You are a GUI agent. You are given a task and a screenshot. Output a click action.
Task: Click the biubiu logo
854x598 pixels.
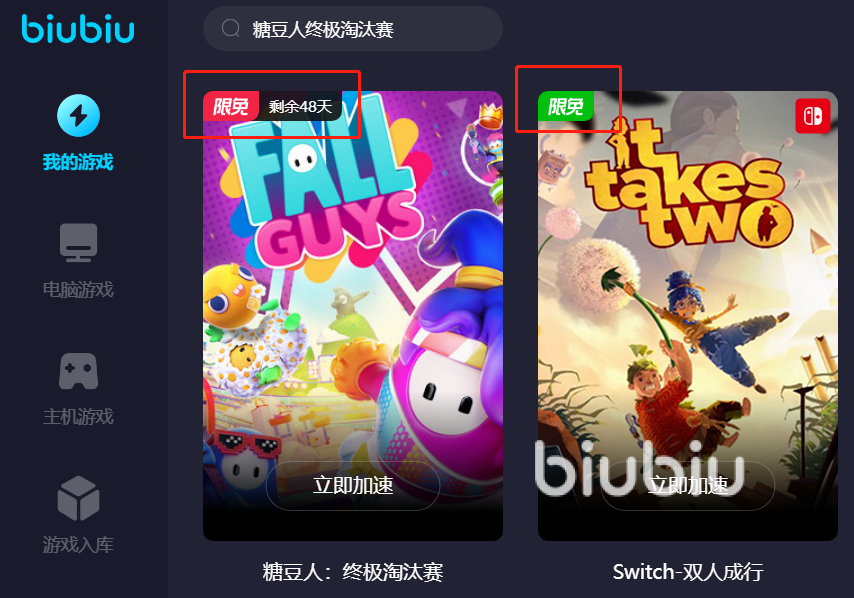(78, 29)
